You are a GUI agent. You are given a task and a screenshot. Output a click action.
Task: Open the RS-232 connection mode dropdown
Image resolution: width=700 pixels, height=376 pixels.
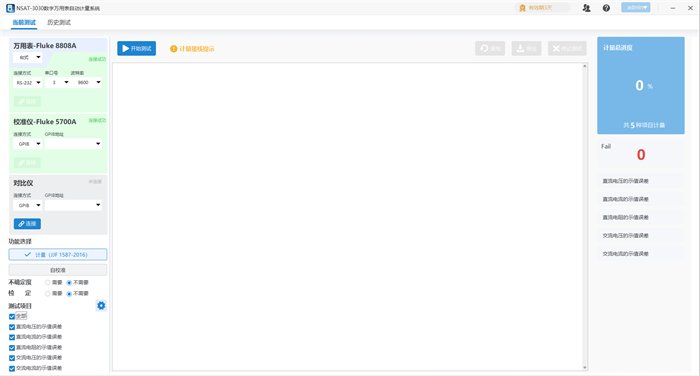(x=28, y=83)
